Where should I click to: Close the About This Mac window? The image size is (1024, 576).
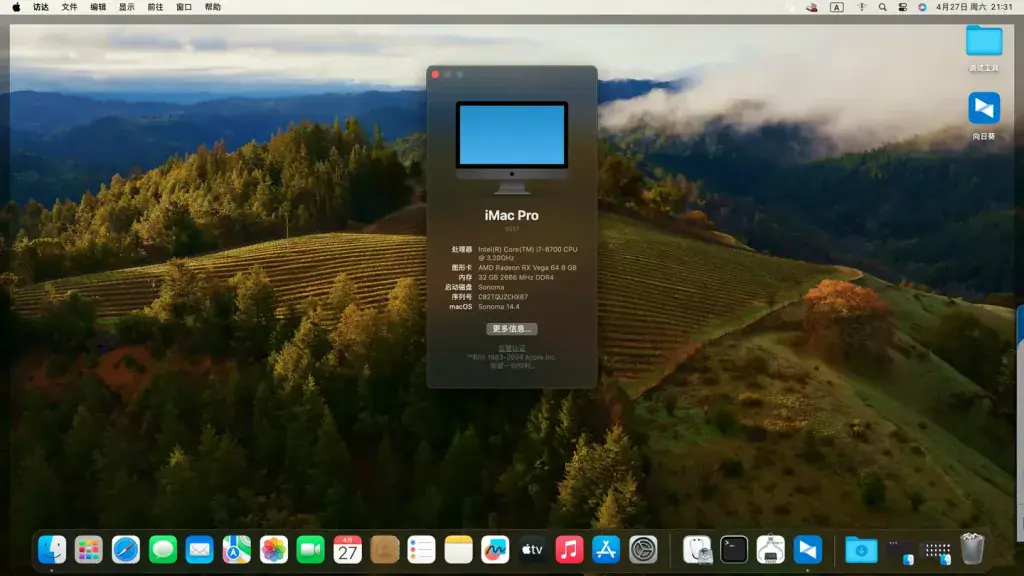pyautogui.click(x=436, y=74)
